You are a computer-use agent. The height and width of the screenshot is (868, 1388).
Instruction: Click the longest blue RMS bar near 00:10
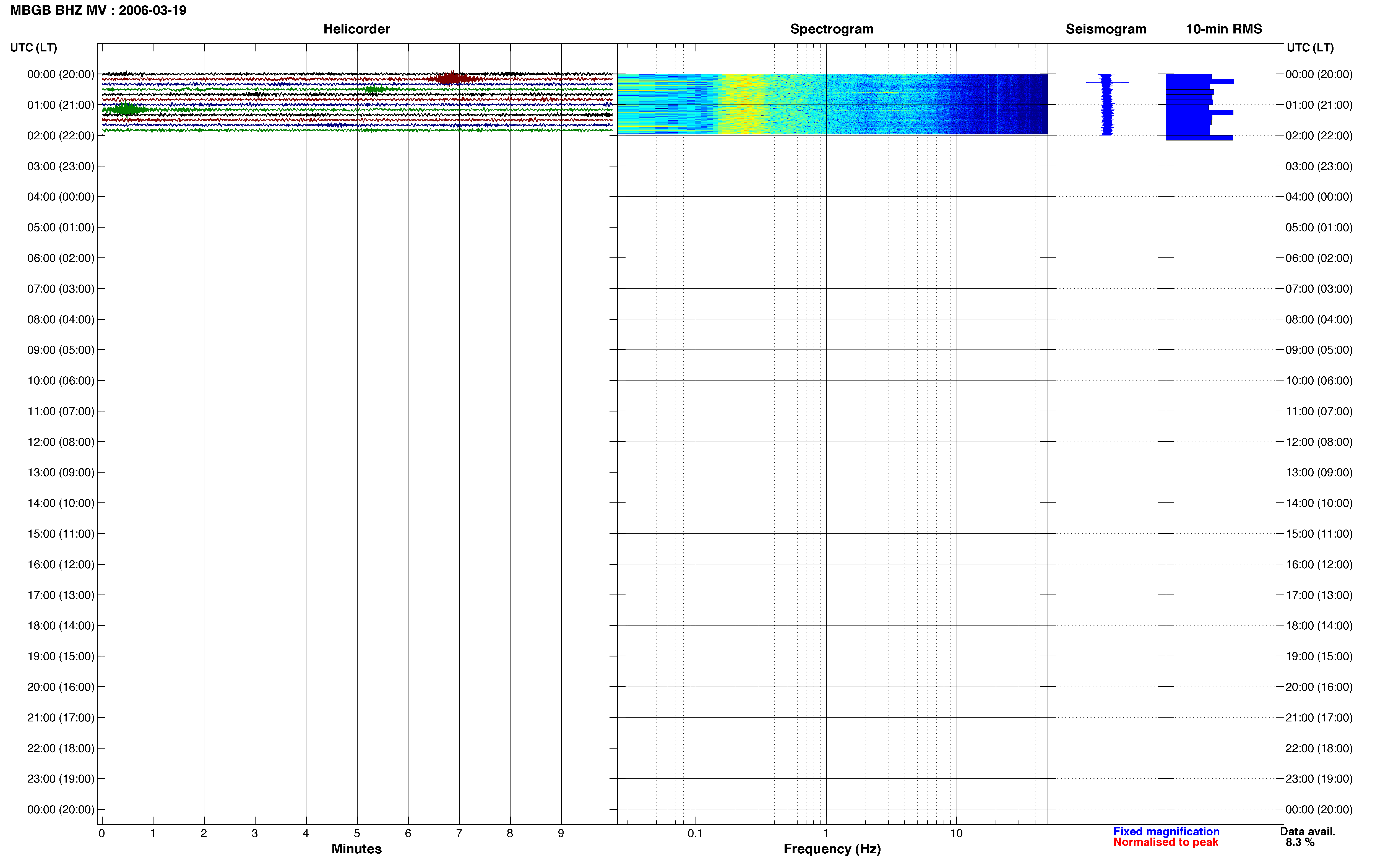pos(1200,82)
